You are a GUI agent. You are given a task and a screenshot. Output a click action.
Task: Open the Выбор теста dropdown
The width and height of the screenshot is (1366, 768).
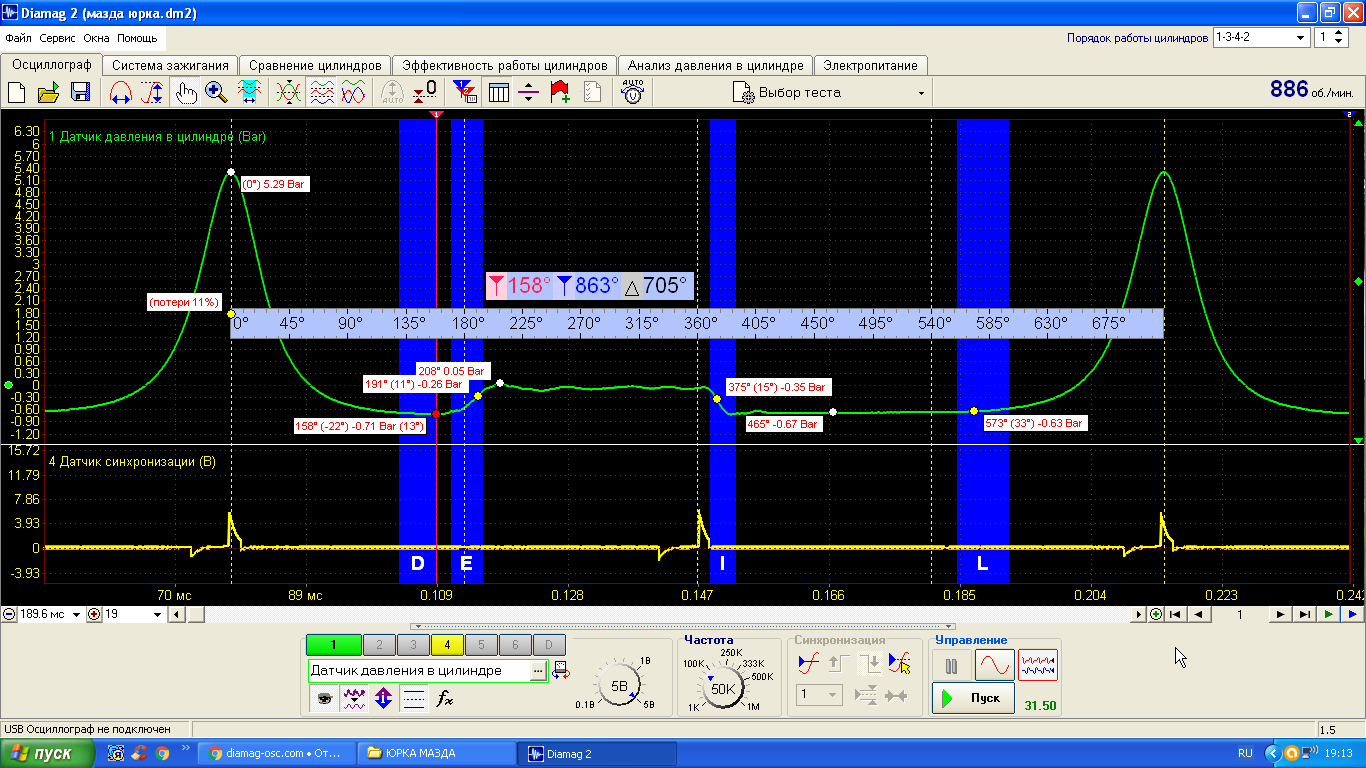[831, 93]
